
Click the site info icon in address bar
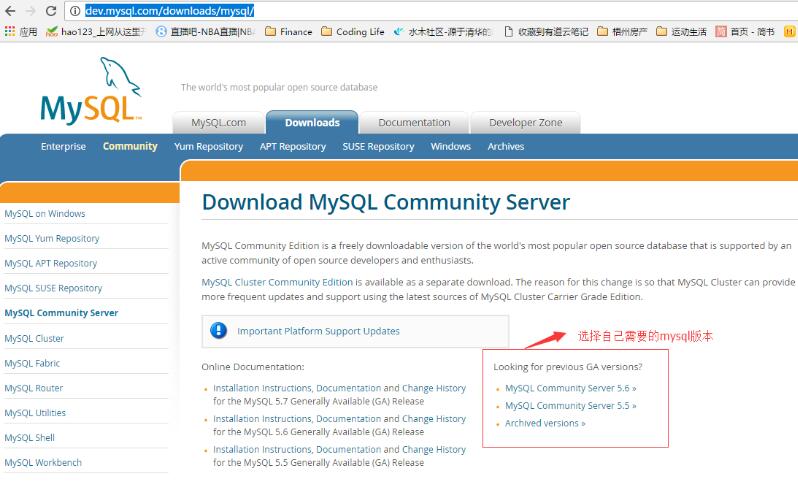pyautogui.click(x=75, y=11)
